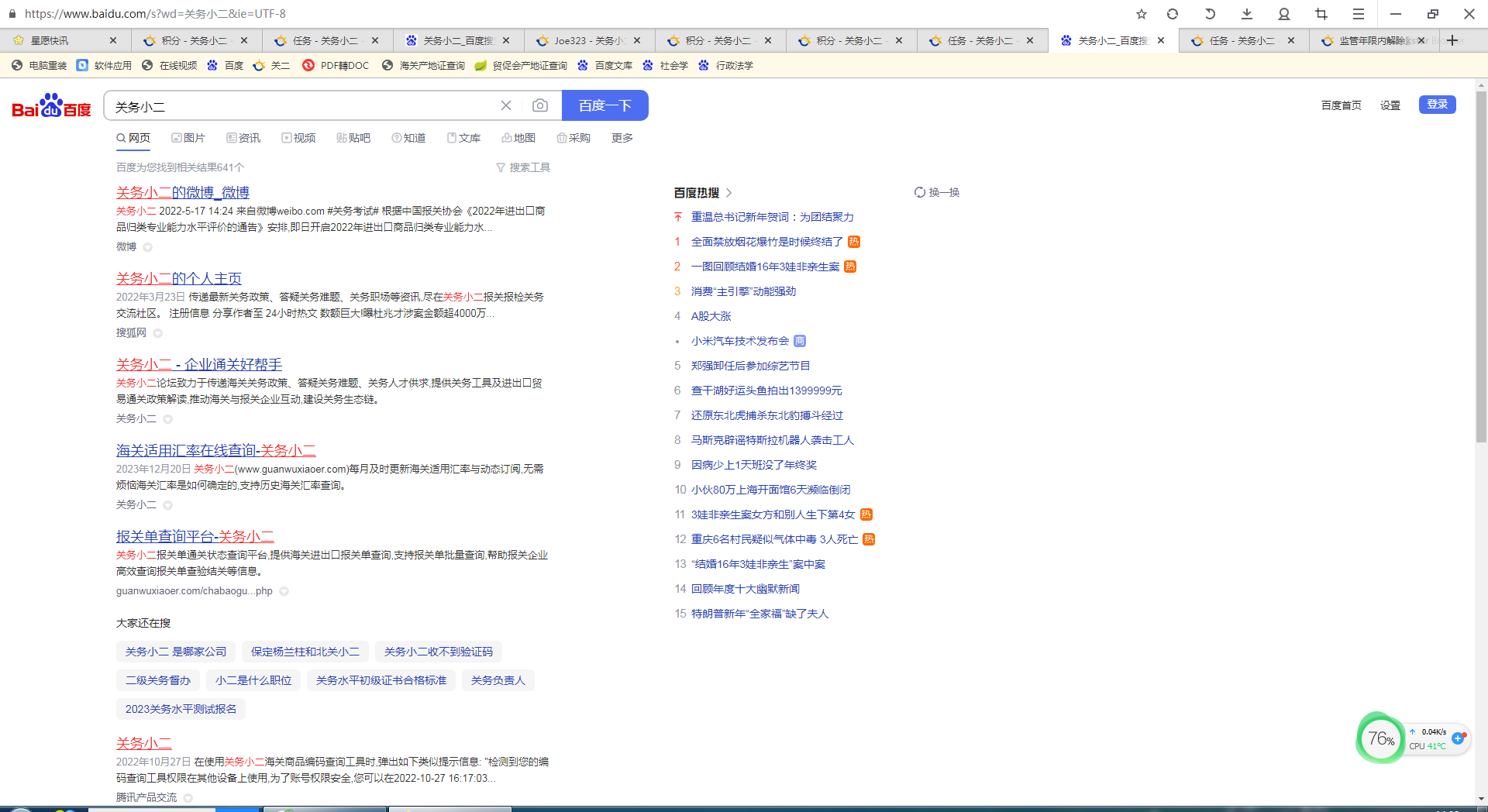This screenshot has height=812, width=1488.
Task: Open the 社会学 bookmark
Action: (x=666, y=66)
